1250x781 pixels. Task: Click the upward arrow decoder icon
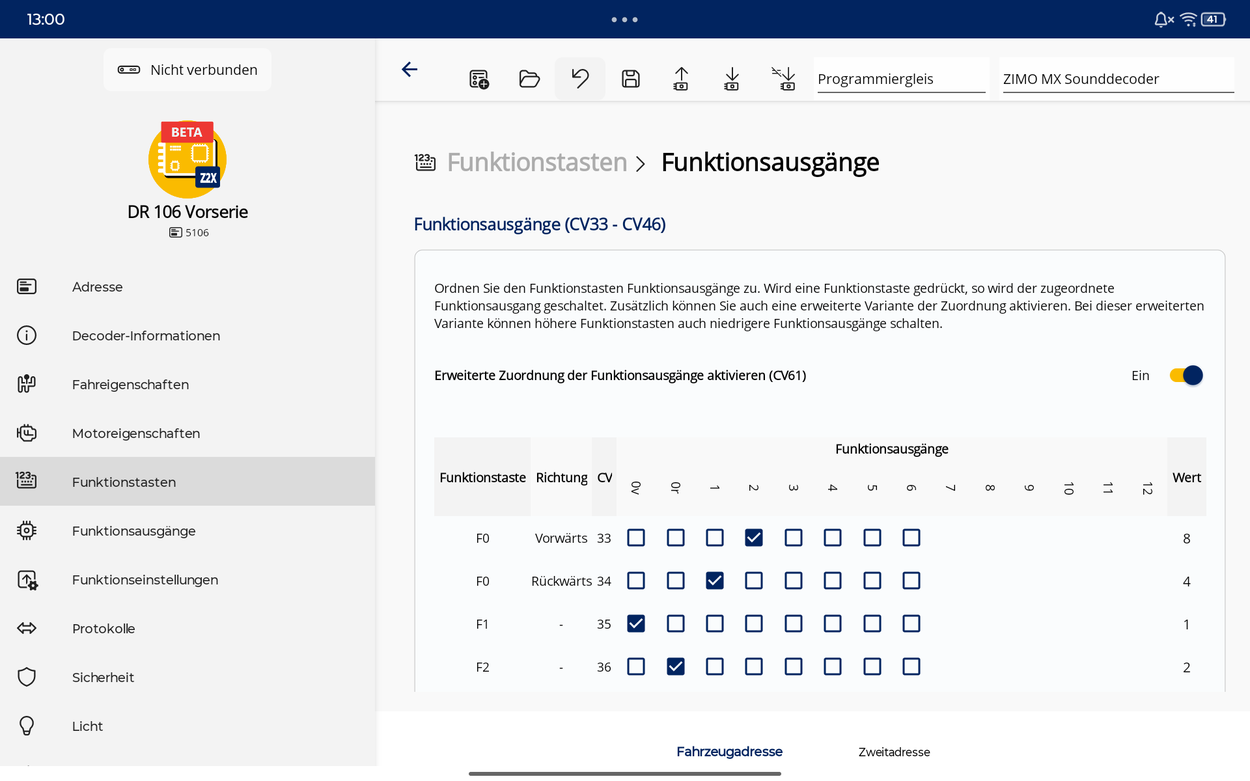point(681,79)
